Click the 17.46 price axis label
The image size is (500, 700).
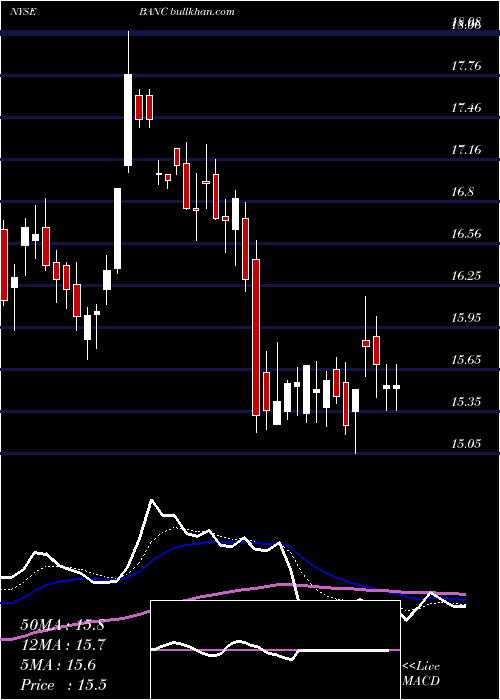click(466, 108)
